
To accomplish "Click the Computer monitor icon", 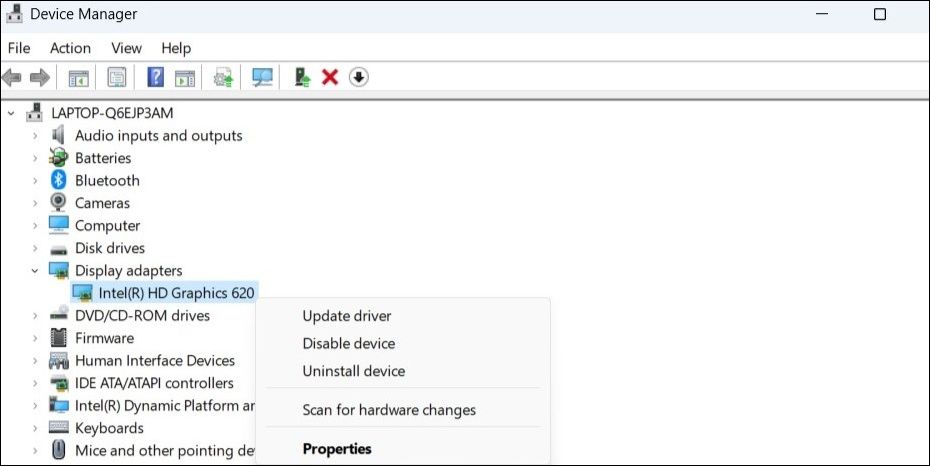I will (x=59, y=225).
